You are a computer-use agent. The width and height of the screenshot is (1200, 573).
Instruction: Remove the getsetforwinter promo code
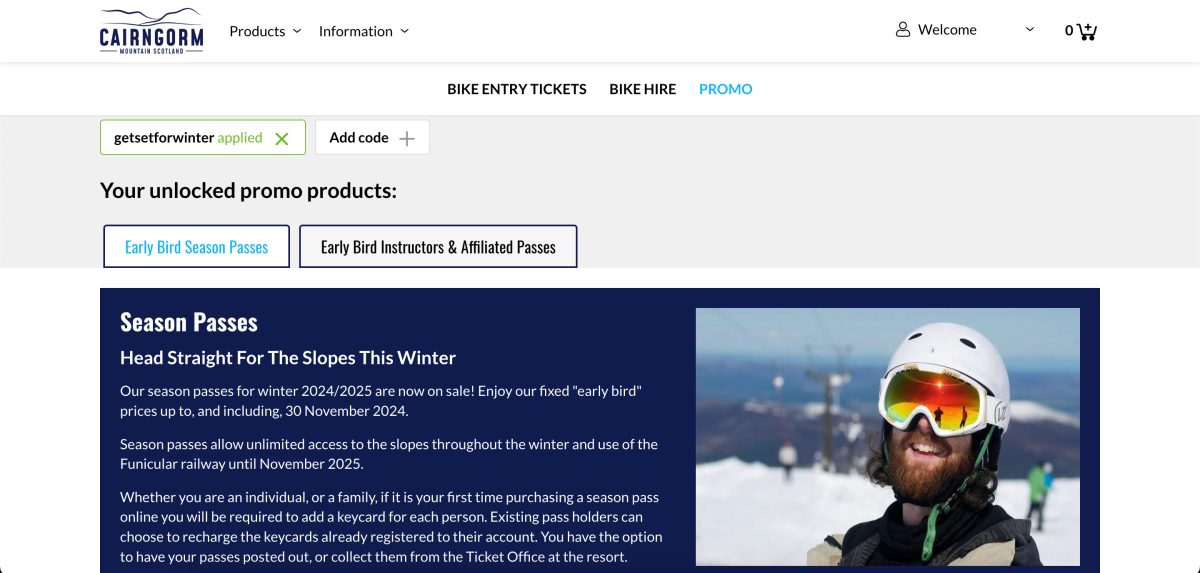(x=282, y=139)
